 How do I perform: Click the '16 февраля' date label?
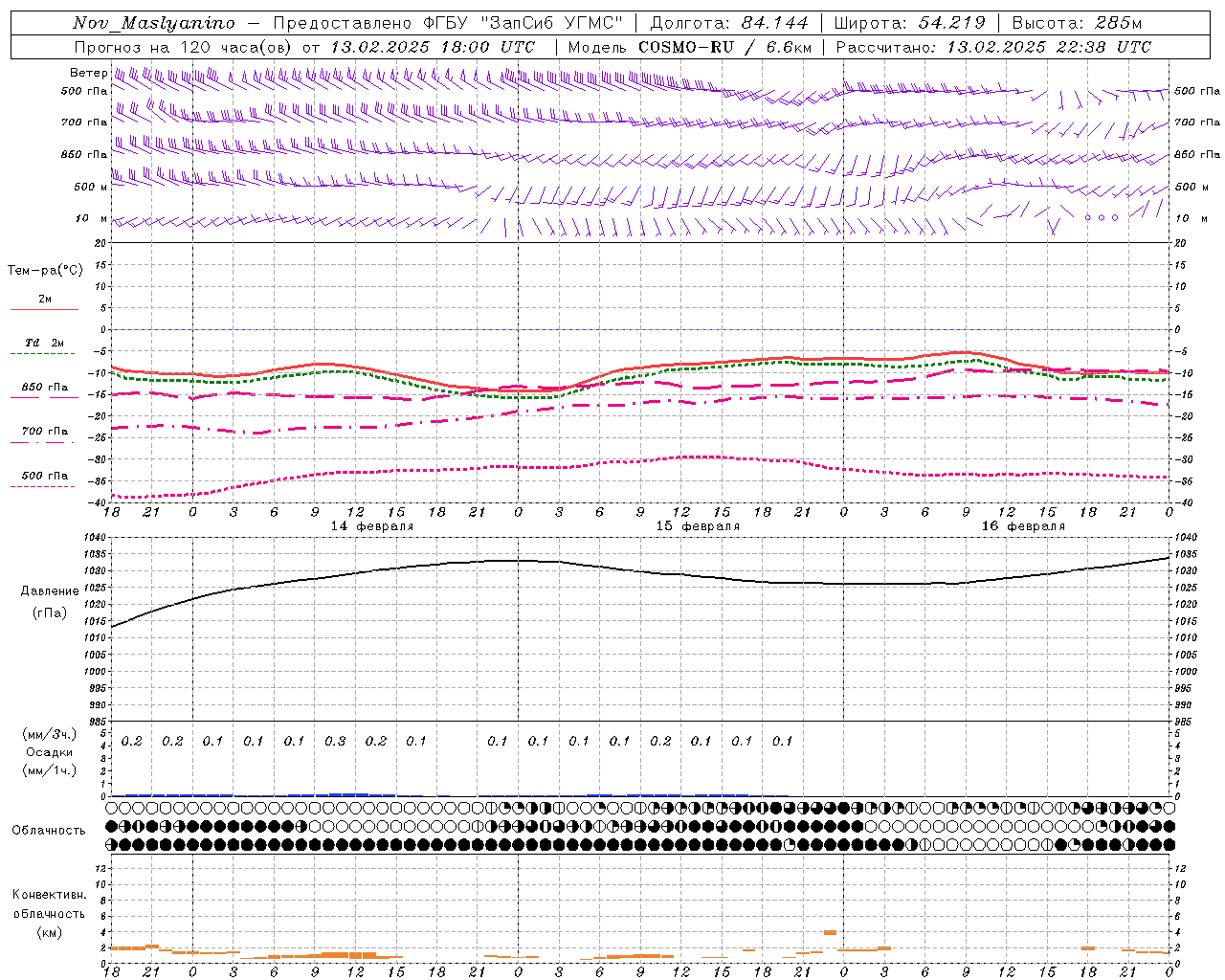click(1023, 526)
